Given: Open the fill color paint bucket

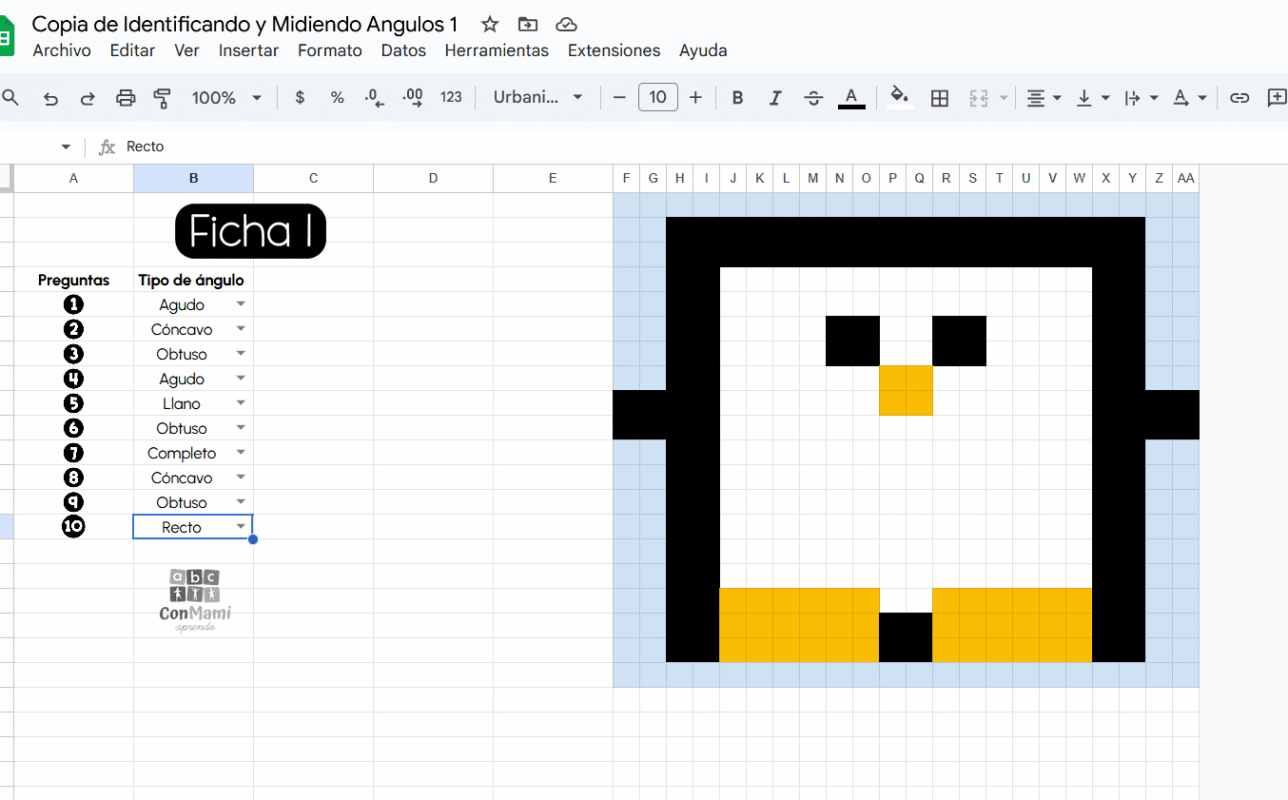Looking at the screenshot, I should pos(899,98).
